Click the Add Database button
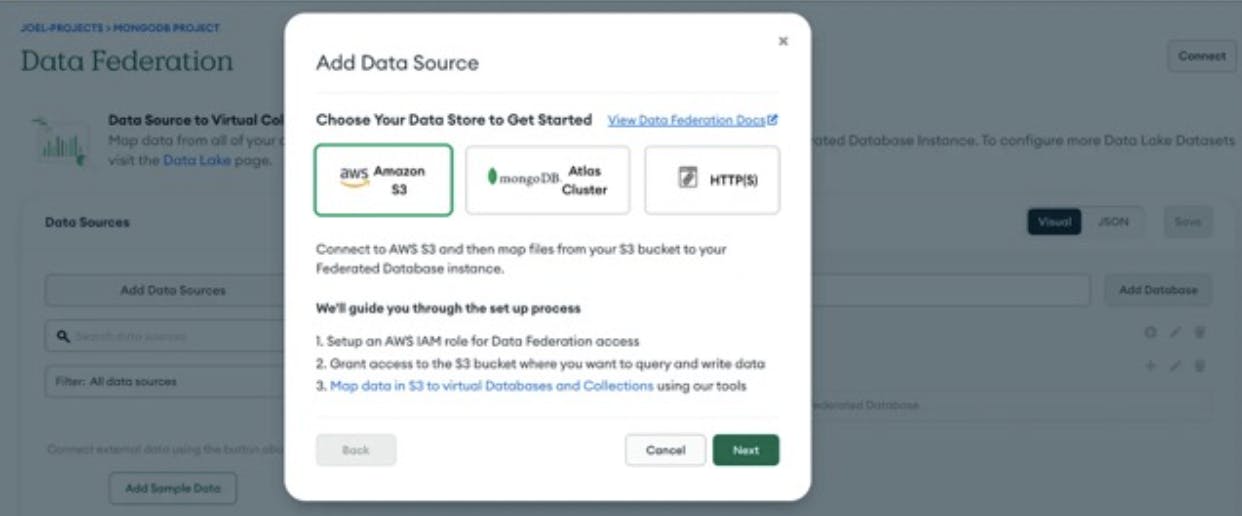The image size is (1242, 516). pyautogui.click(x=1157, y=290)
